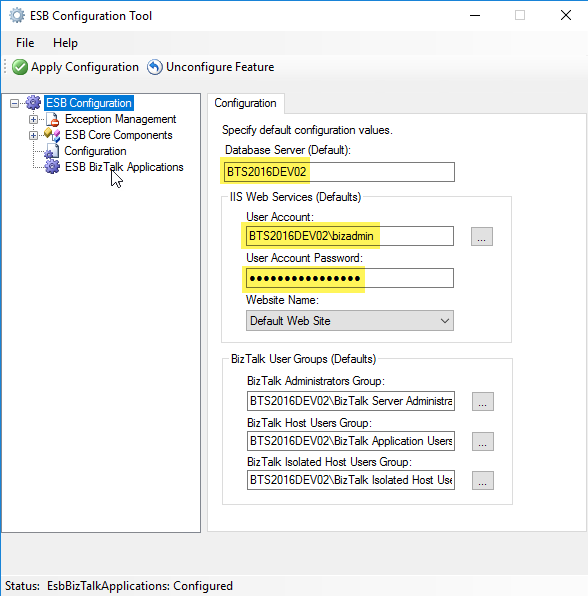Select Configuration tree item in left pane
Screen dimensions: 588x596
click(x=95, y=151)
